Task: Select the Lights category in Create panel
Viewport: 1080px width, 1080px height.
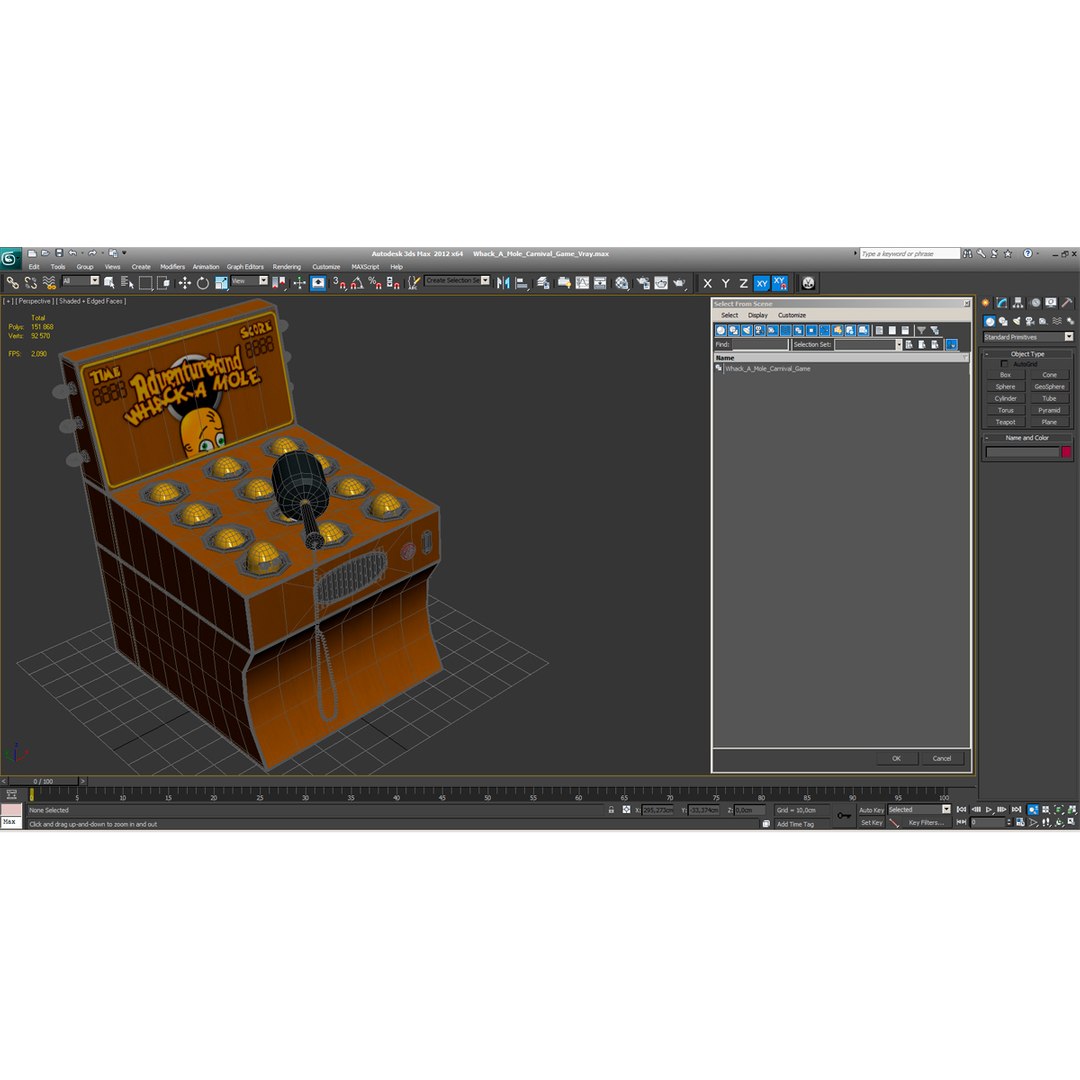Action: (1017, 321)
